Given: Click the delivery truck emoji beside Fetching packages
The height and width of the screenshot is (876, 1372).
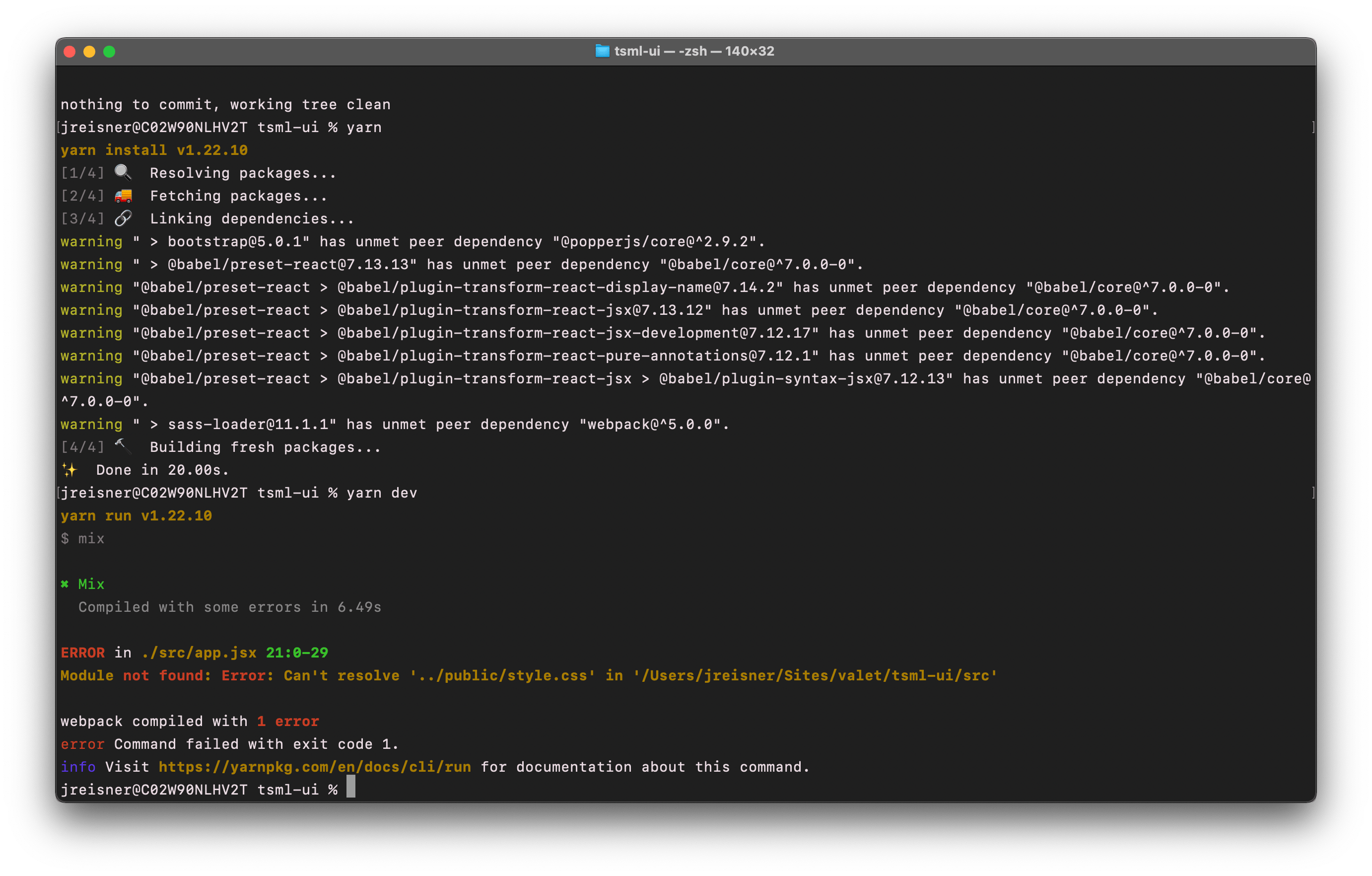Looking at the screenshot, I should point(123,195).
